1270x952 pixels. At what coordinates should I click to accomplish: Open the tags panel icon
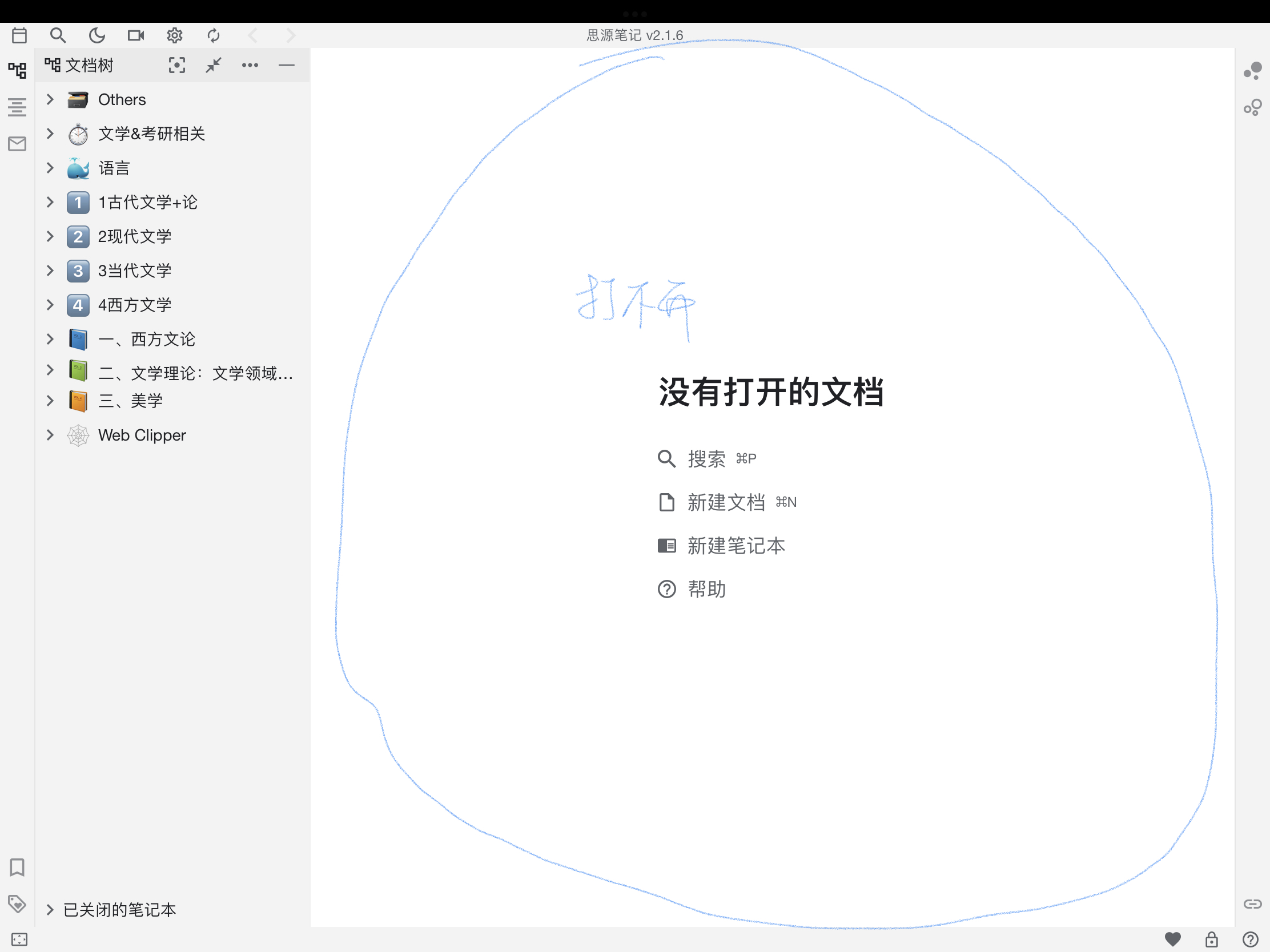17,904
